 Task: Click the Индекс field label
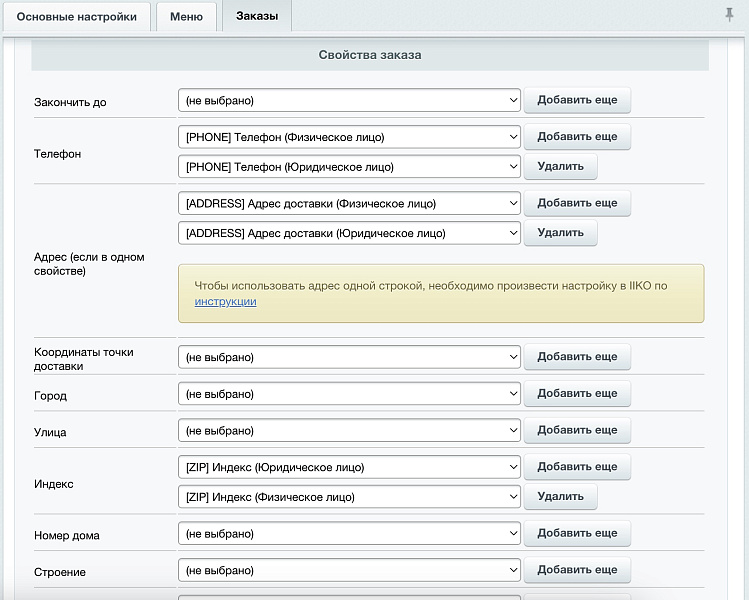point(54,484)
